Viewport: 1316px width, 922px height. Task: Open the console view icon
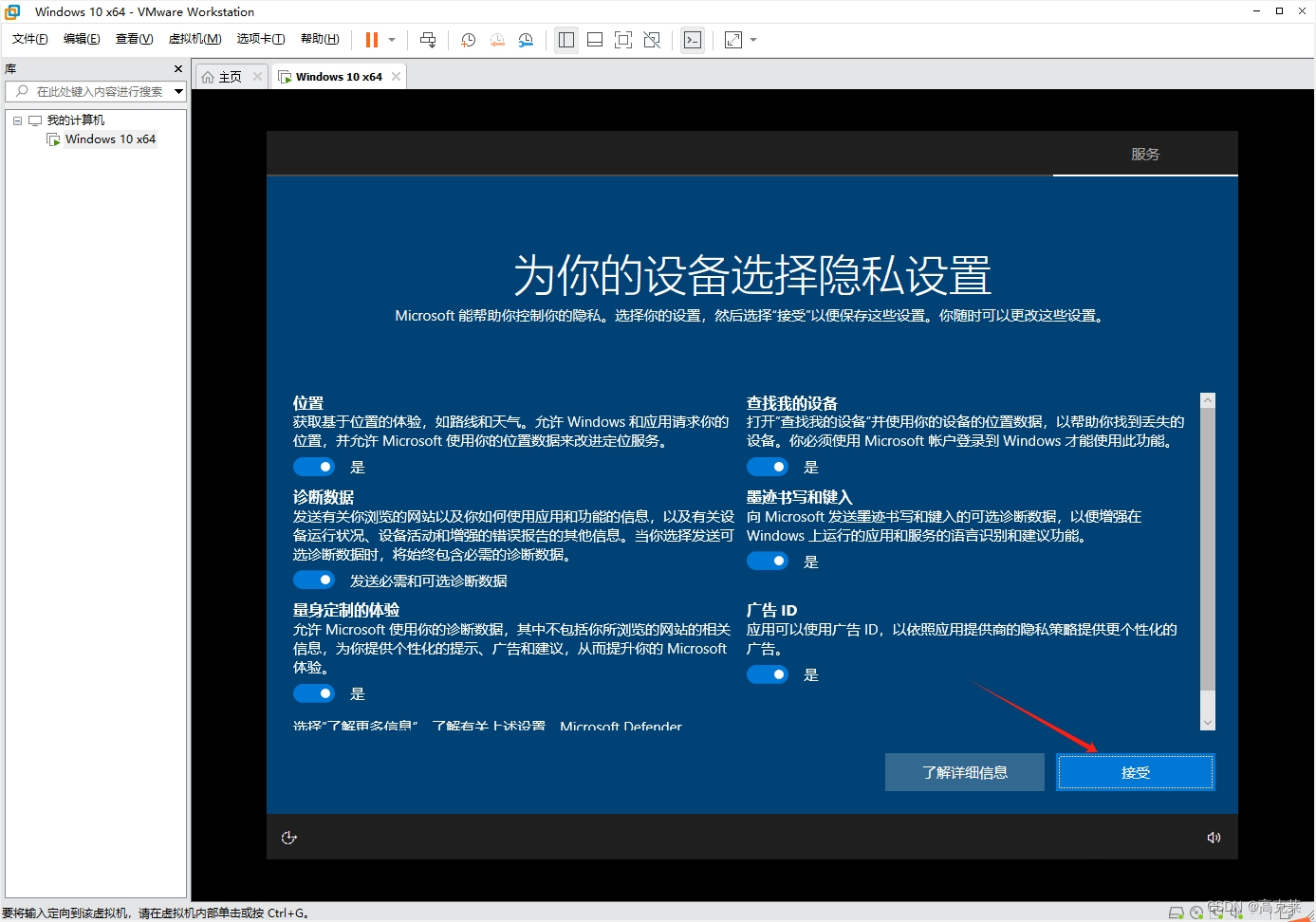[x=693, y=40]
